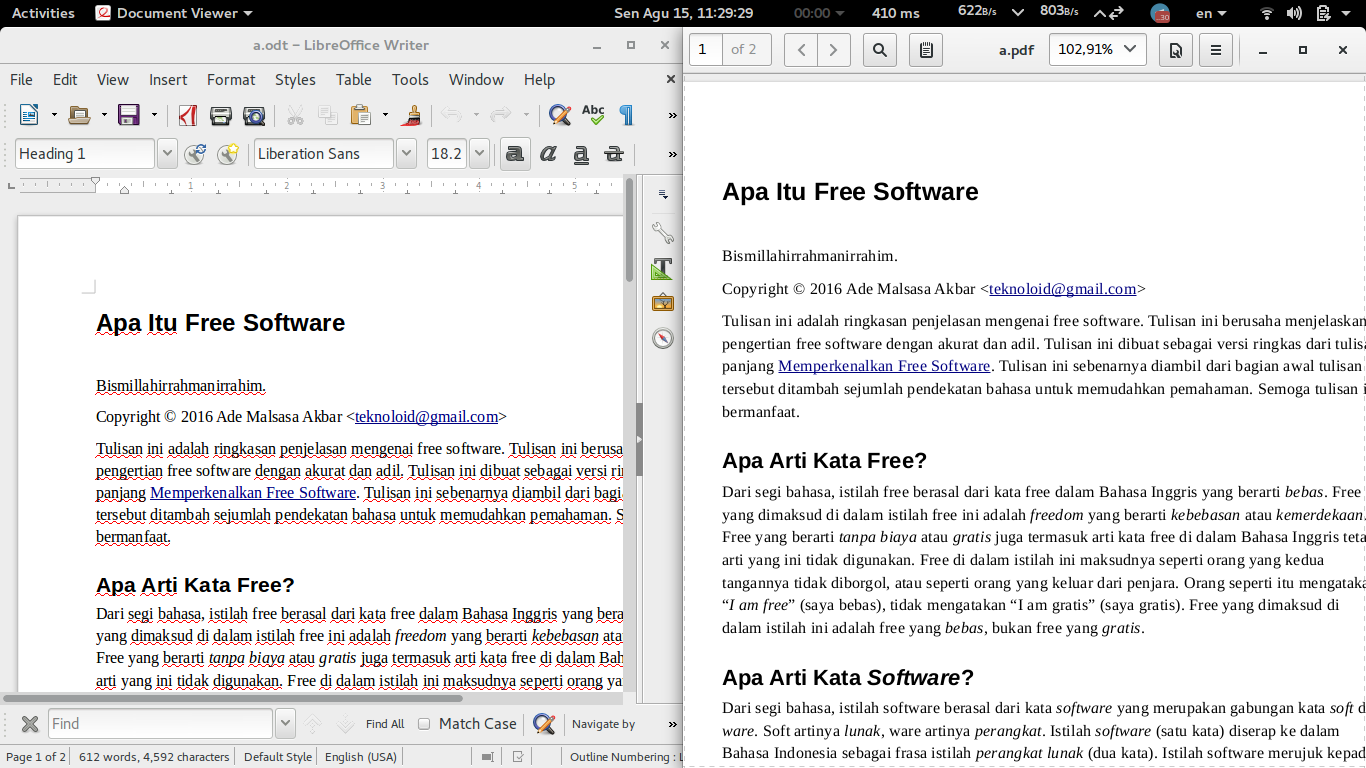
Task: Click the Find input field in Writer
Action: click(x=160, y=723)
